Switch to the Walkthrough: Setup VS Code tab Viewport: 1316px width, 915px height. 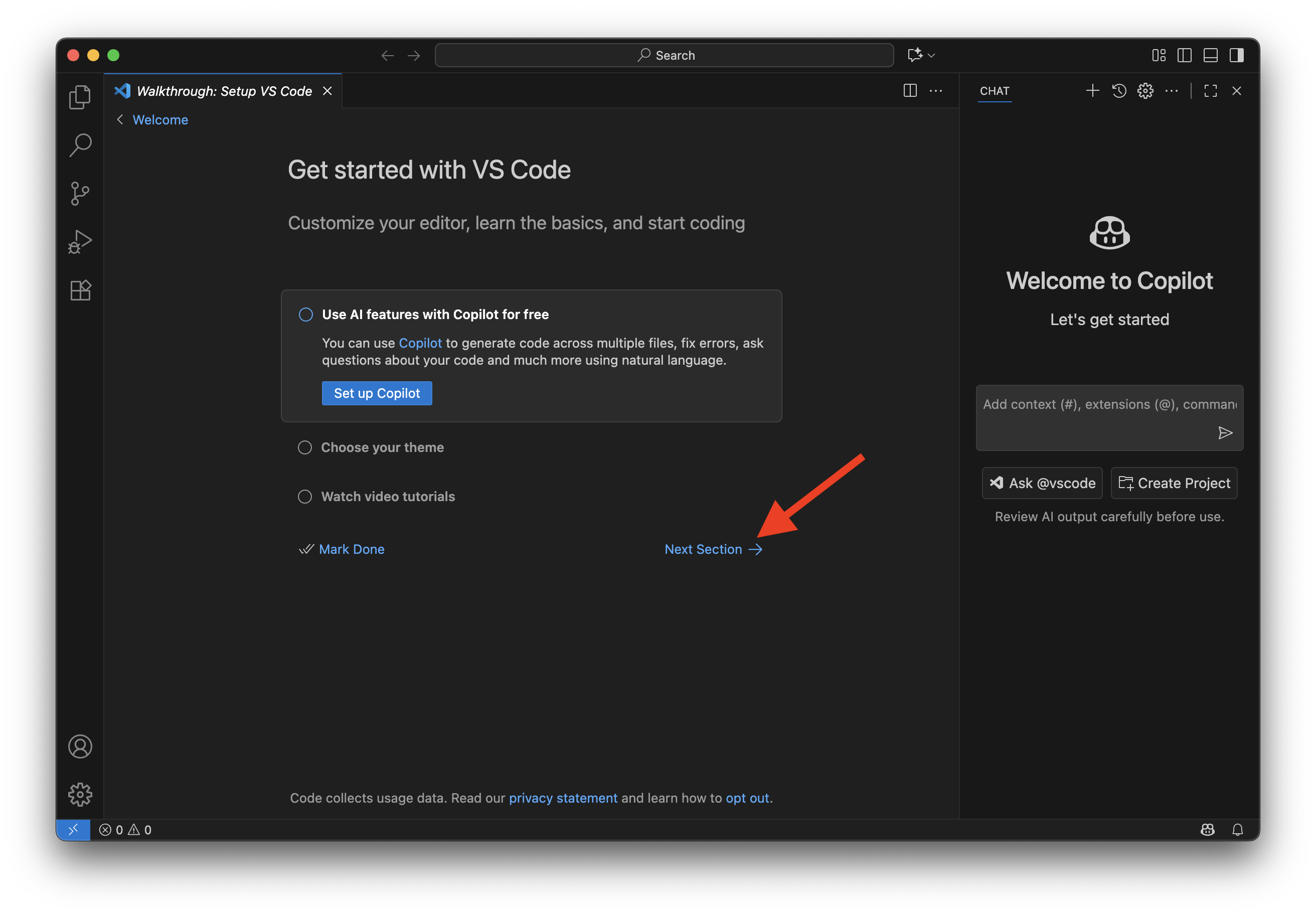point(224,91)
